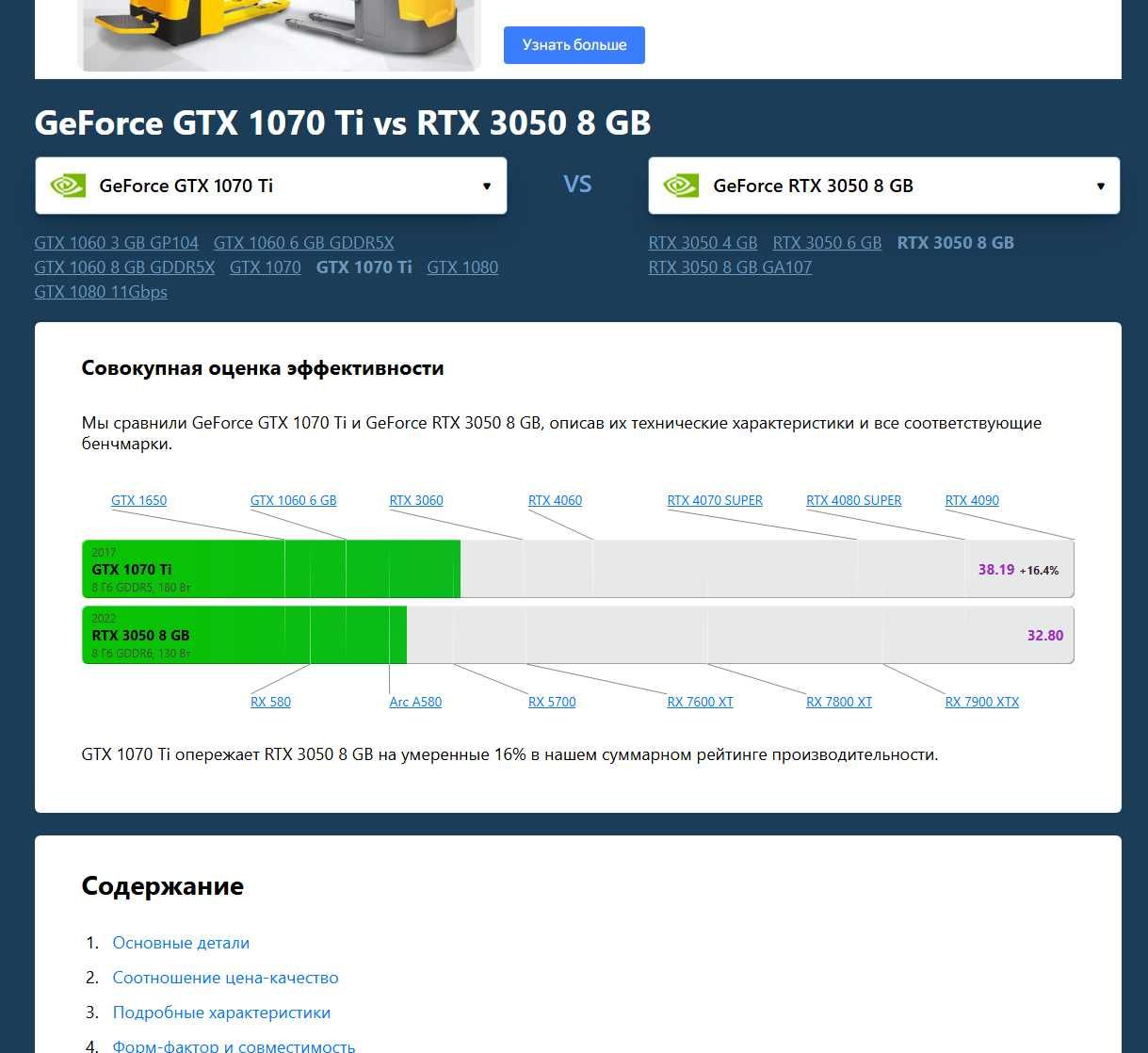Viewport: 1148px width, 1053px height.
Task: Open RTX 4090 chart label link
Action: tap(972, 501)
